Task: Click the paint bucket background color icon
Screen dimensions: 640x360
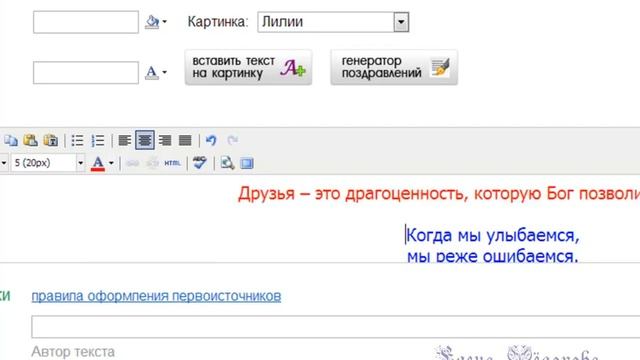Action: tap(152, 22)
